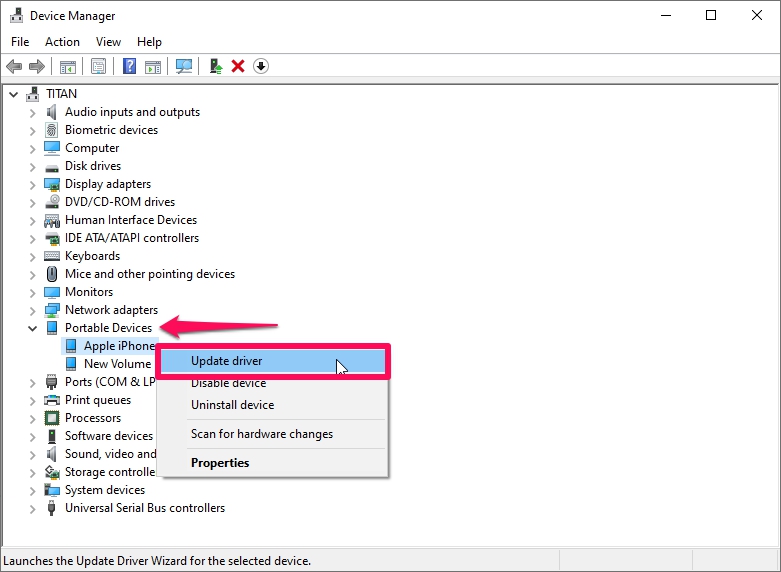This screenshot has width=781, height=572.
Task: Click the Back arrow toolbar icon
Action: click(14, 66)
